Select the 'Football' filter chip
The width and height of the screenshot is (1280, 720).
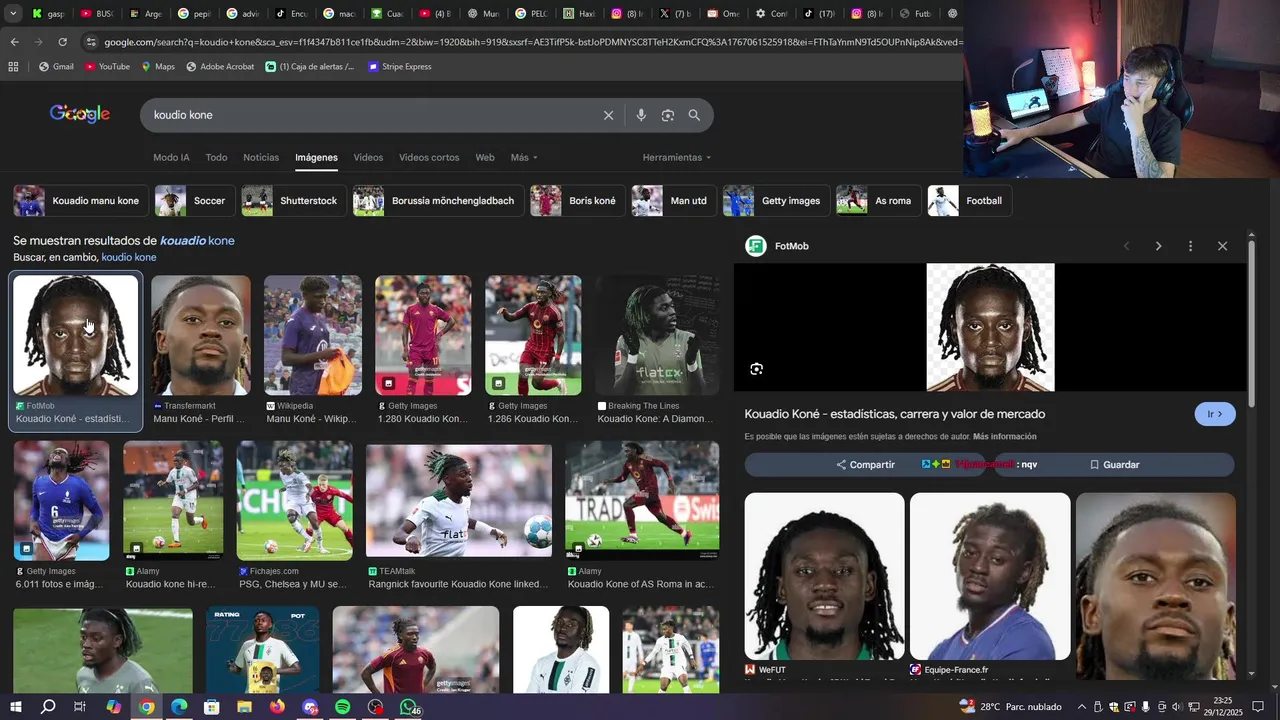(969, 201)
